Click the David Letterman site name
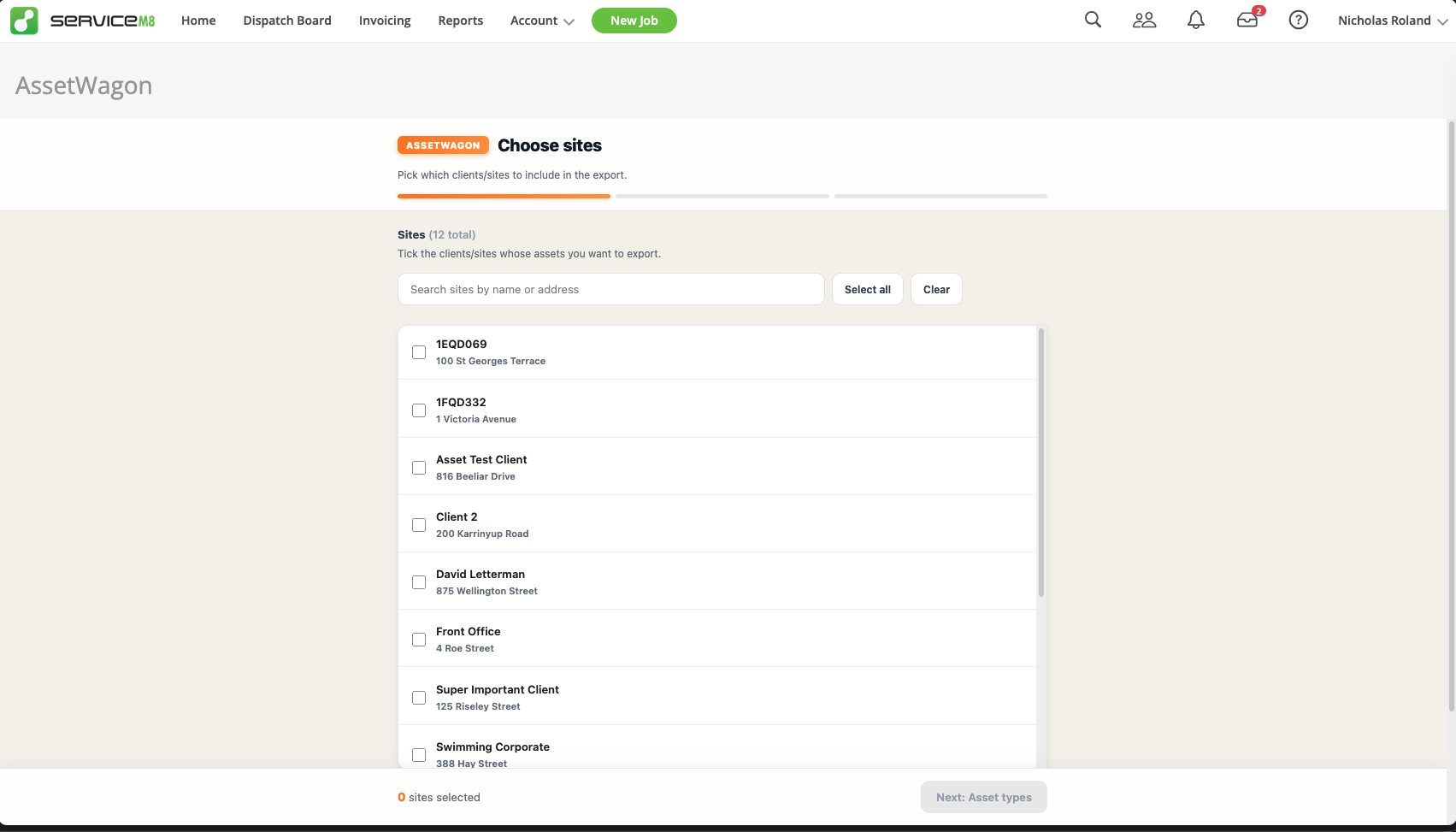The image size is (1456, 832). pos(480,574)
